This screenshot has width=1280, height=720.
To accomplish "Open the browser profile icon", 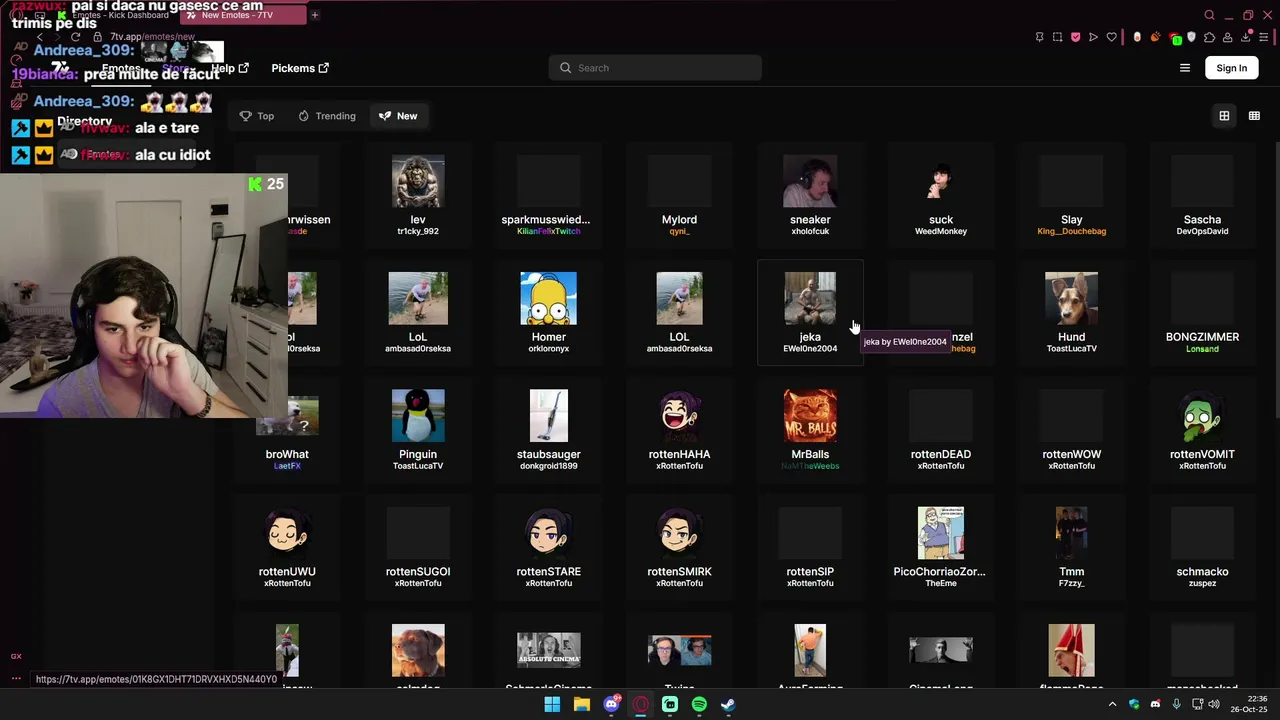I will (1228, 37).
